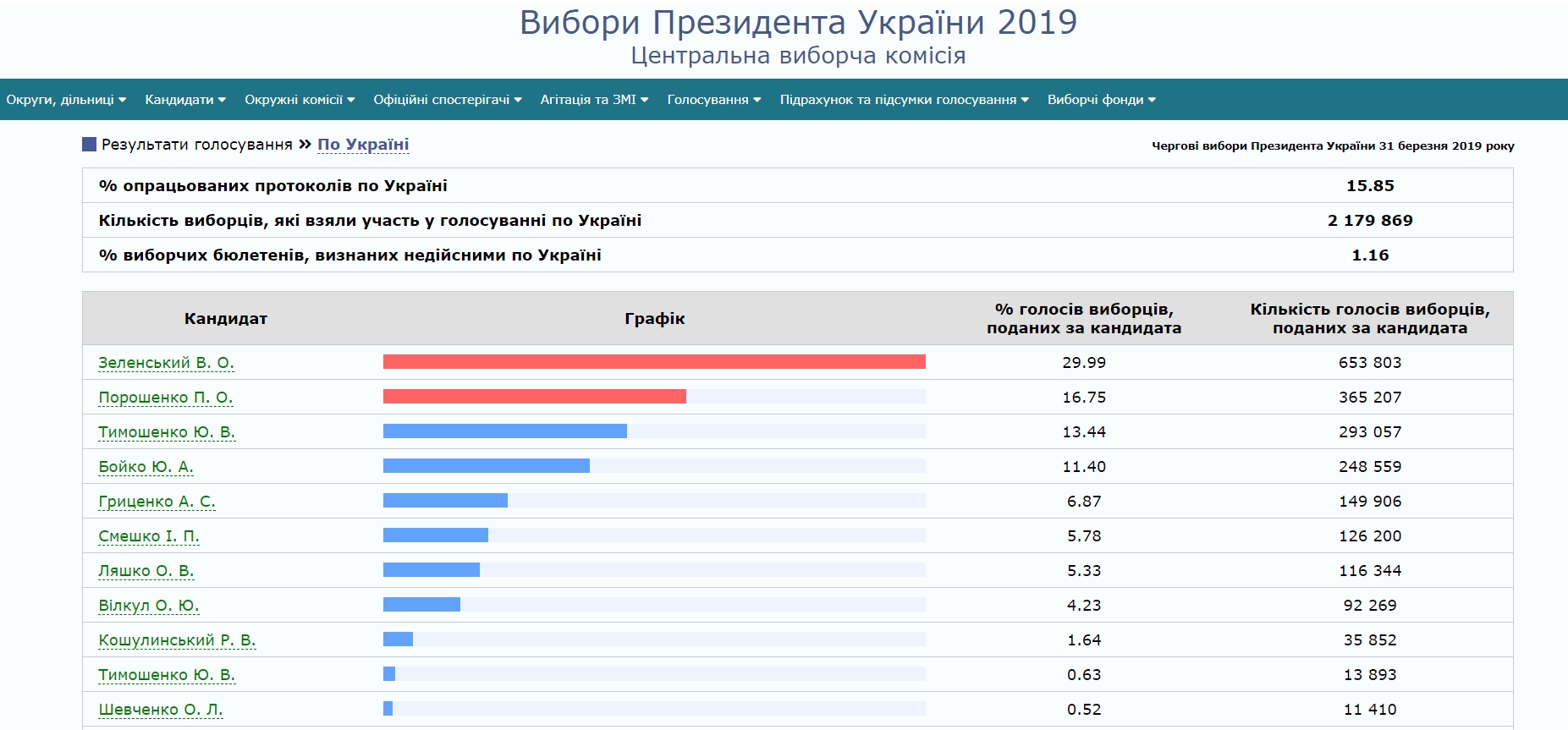The width and height of the screenshot is (1568, 730).
Task: Select candidate Гриценко А. С. link
Action: pos(157,502)
